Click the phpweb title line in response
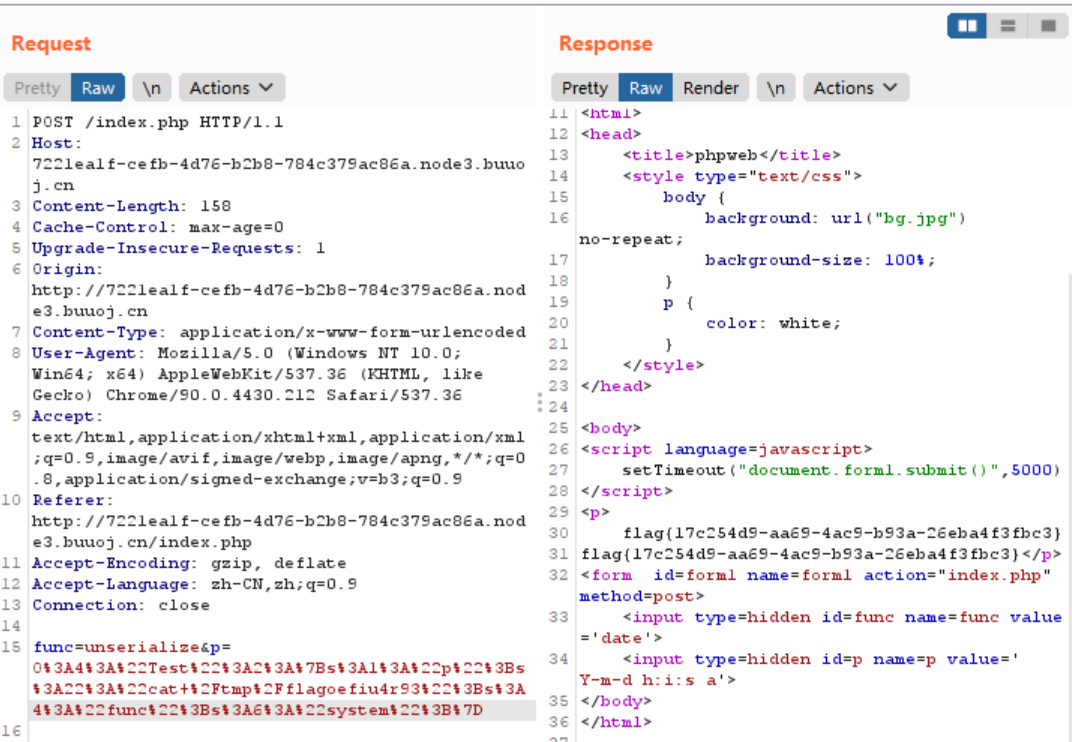 click(x=732, y=155)
